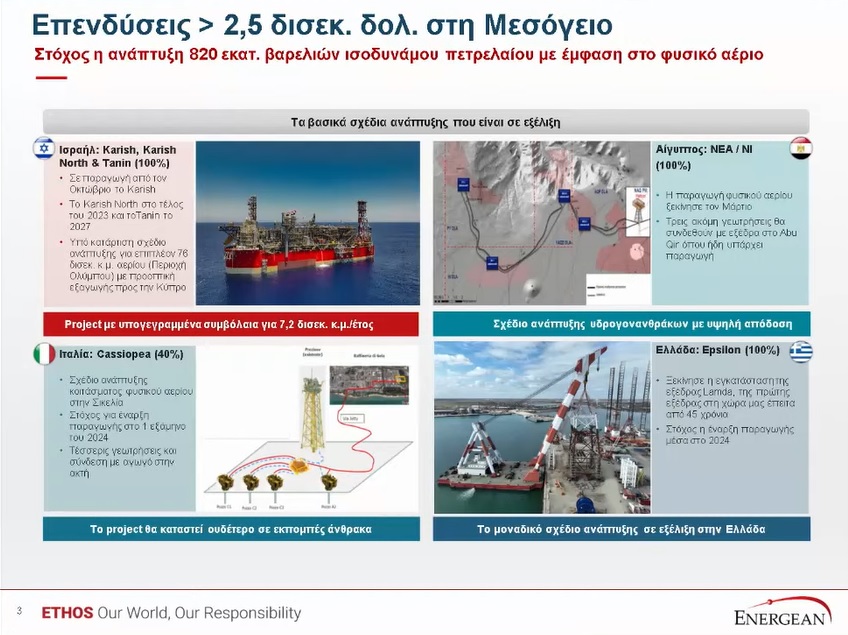
Task: Select the FPSO vessel photo
Action: [x=308, y=223]
